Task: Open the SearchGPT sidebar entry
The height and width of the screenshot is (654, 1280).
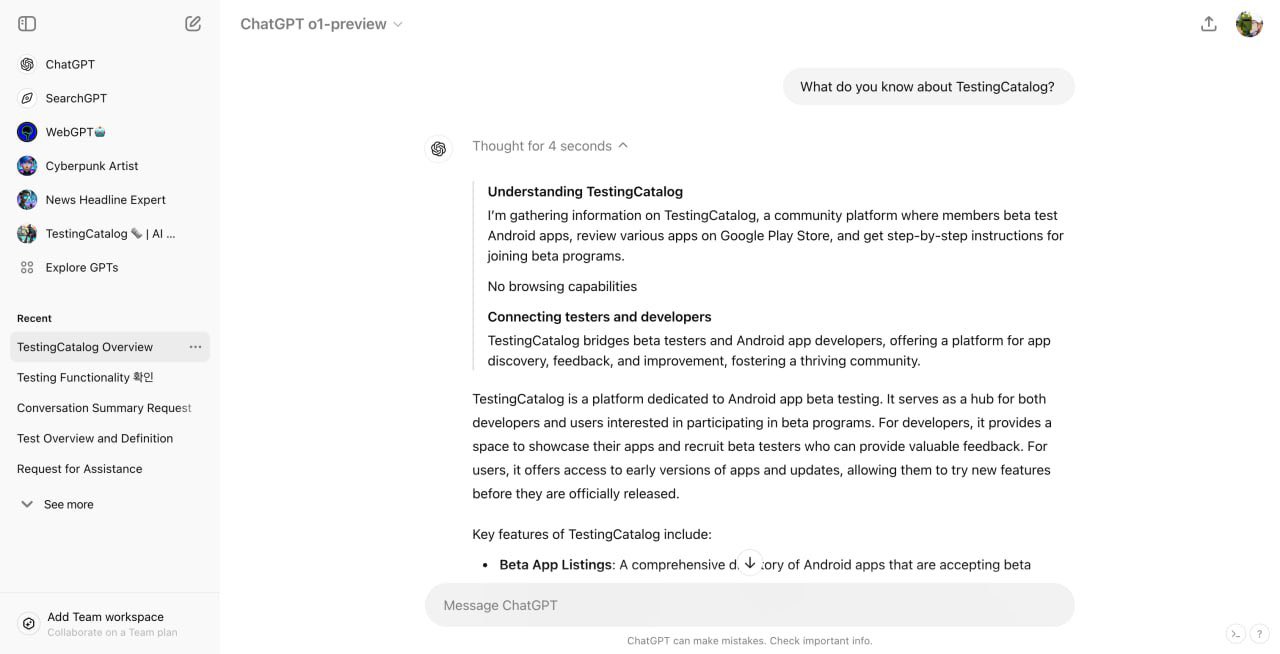Action: 110,98
